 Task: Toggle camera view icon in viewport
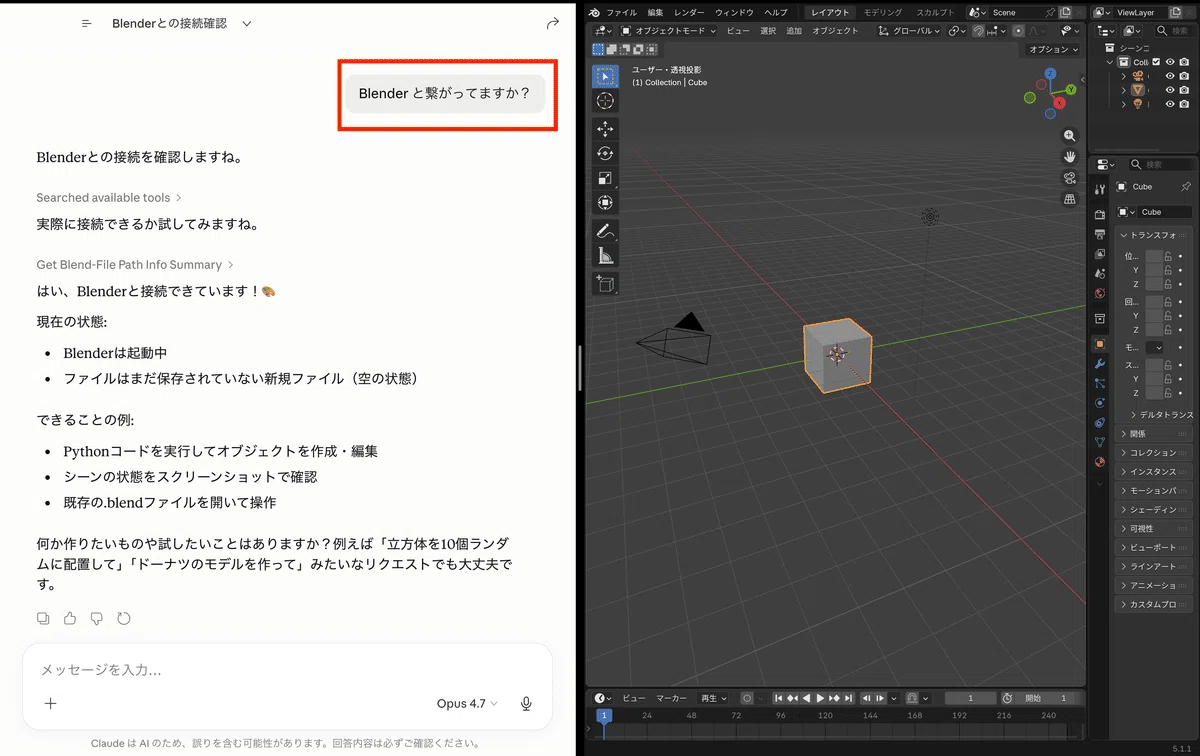pyautogui.click(x=1069, y=178)
